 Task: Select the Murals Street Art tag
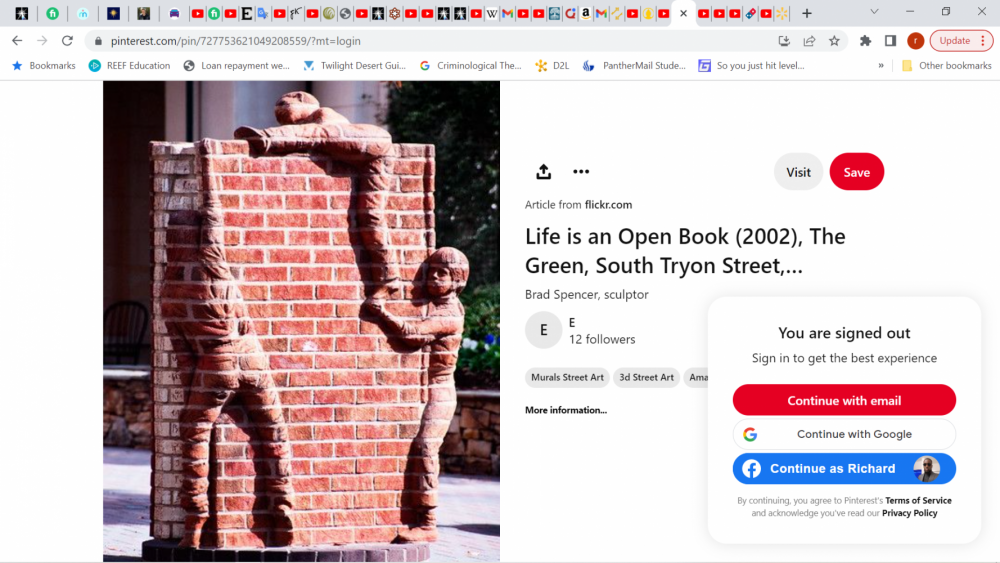pyautogui.click(x=567, y=377)
